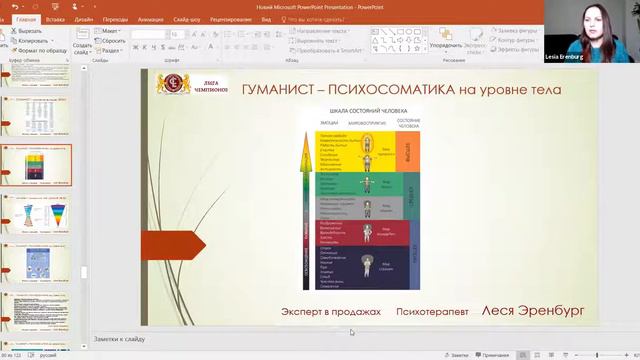Image resolution: width=640 pixels, height=360 pixels.
Task: Select the oval shape in shapes gallery
Action: pyautogui.click(x=409, y=32)
